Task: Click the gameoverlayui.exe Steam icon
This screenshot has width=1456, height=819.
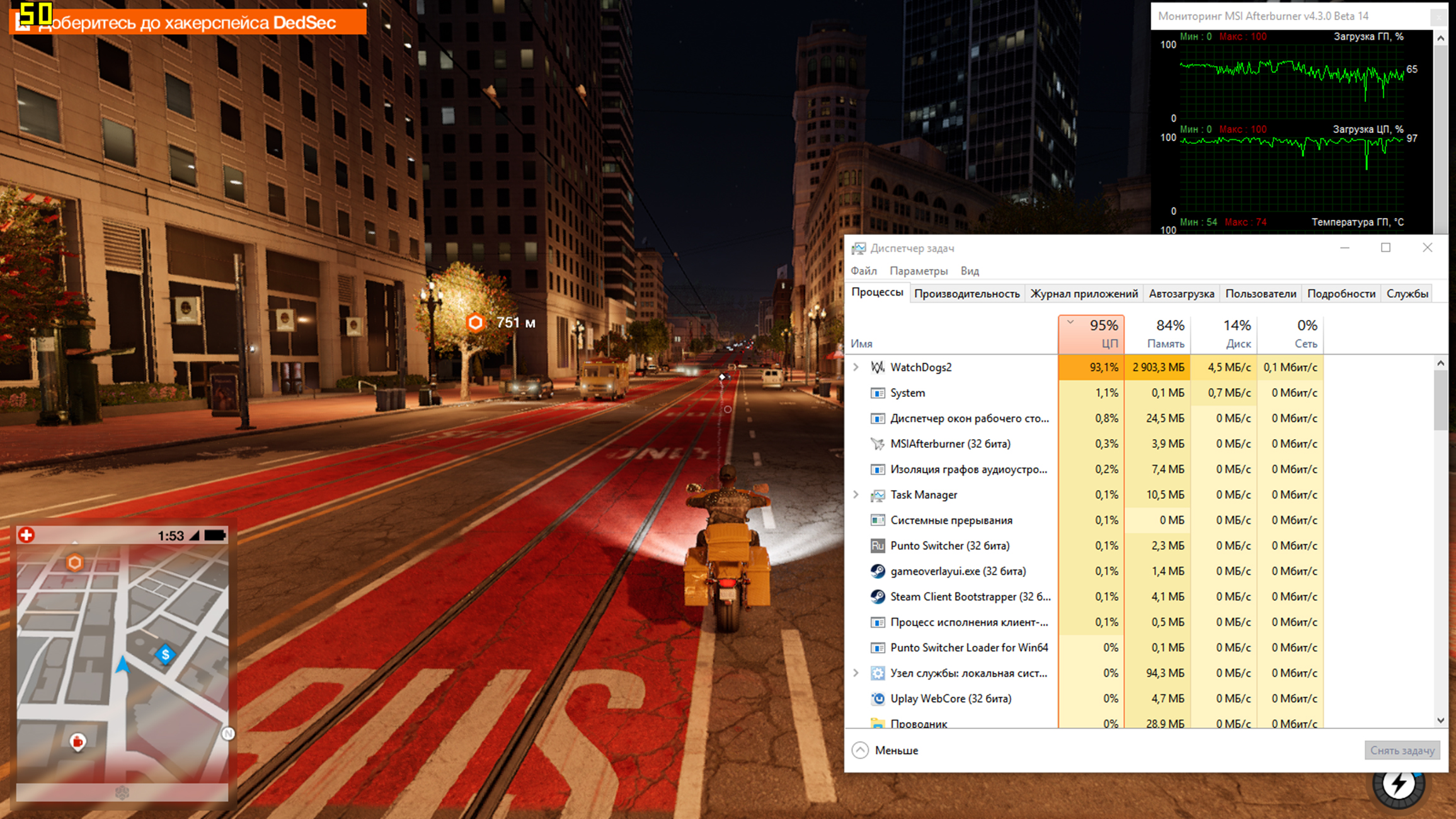Action: click(x=877, y=571)
